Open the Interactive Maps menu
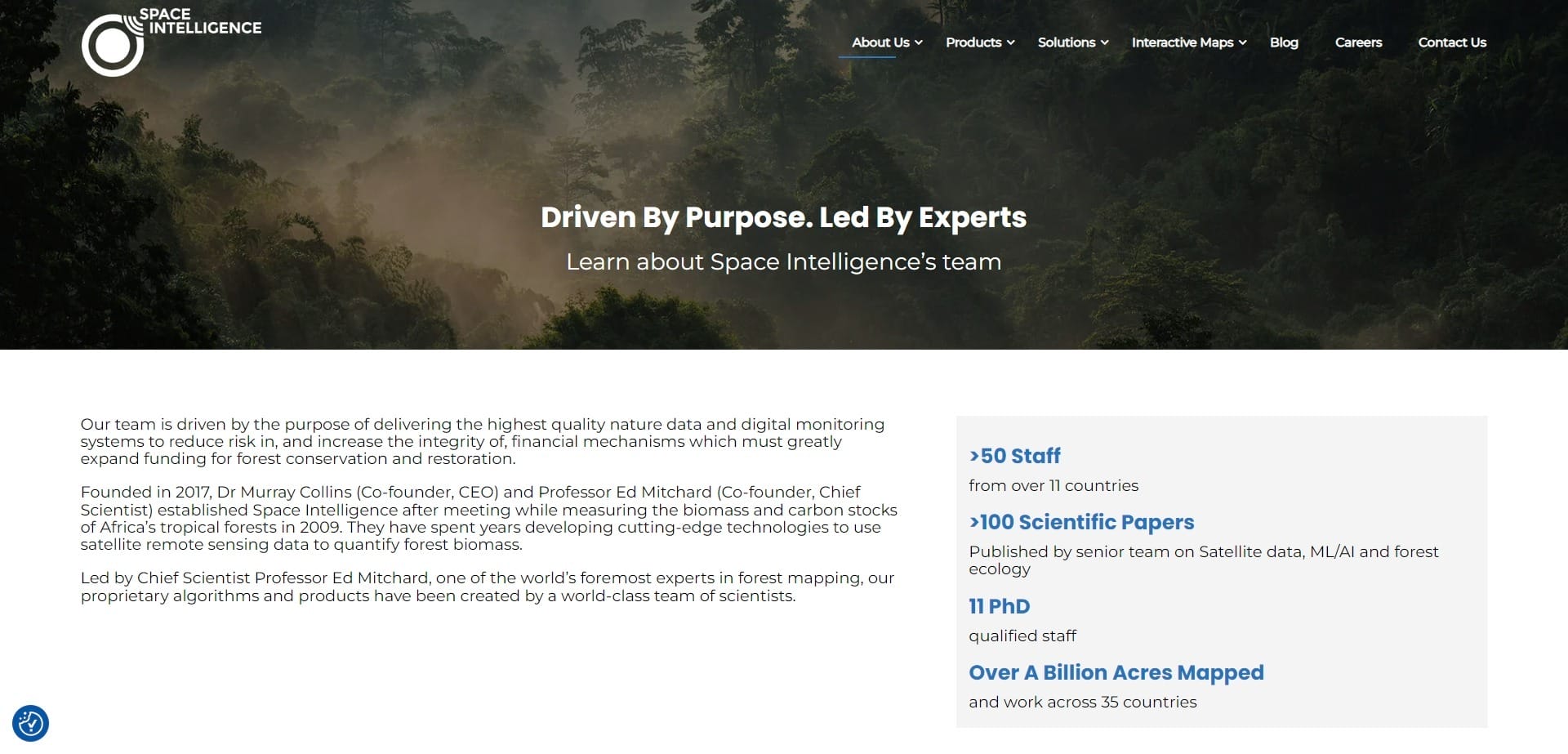The height and width of the screenshot is (754, 1568). [x=1182, y=42]
